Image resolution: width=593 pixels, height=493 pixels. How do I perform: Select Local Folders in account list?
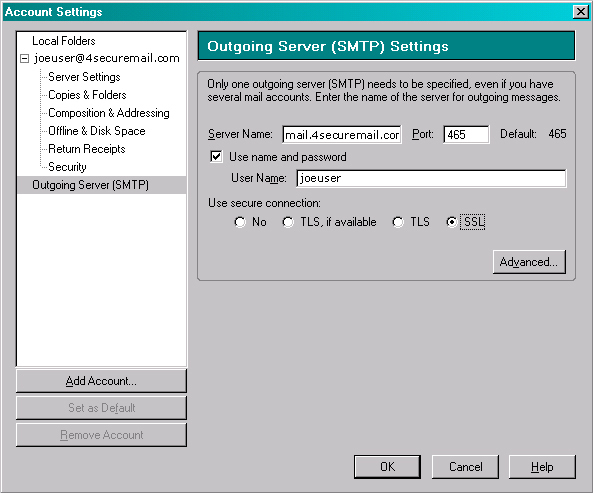tap(64, 41)
